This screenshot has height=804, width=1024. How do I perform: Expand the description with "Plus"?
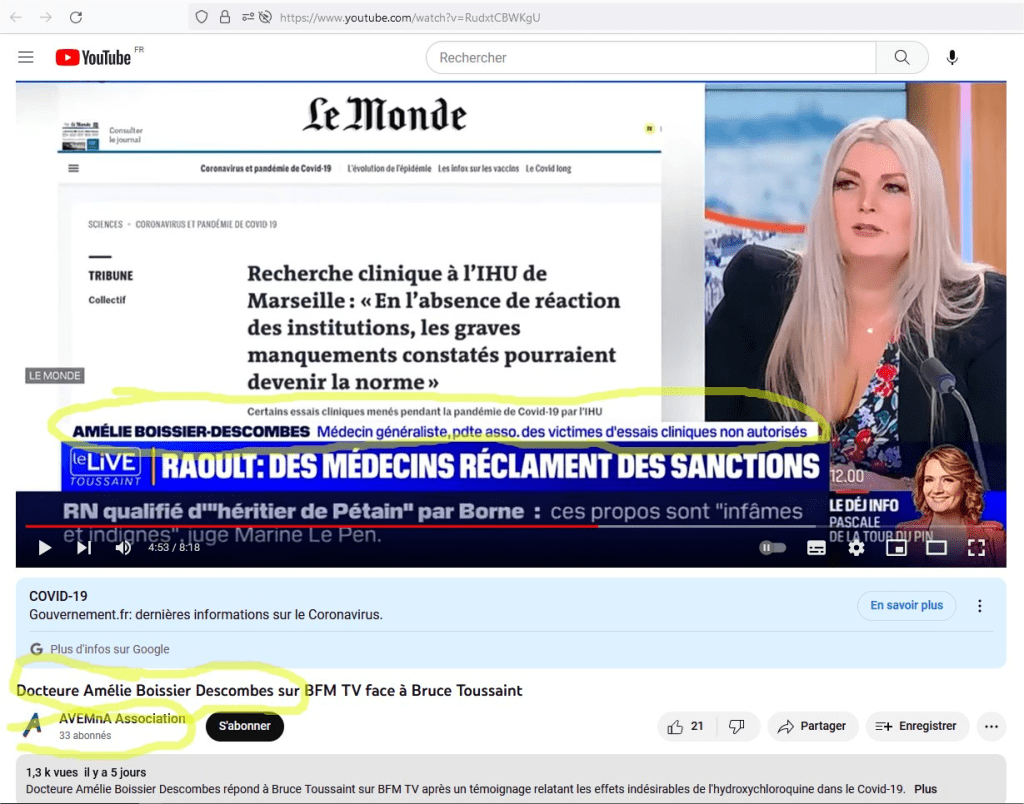925,789
